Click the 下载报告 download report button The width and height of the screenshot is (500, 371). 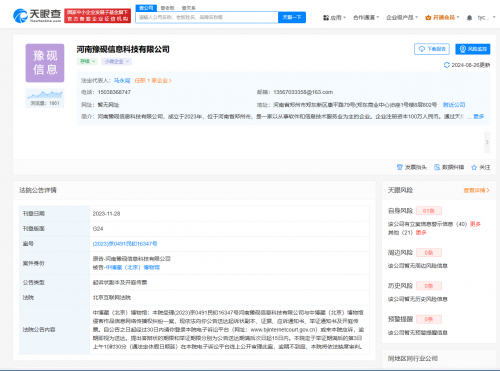click(432, 49)
